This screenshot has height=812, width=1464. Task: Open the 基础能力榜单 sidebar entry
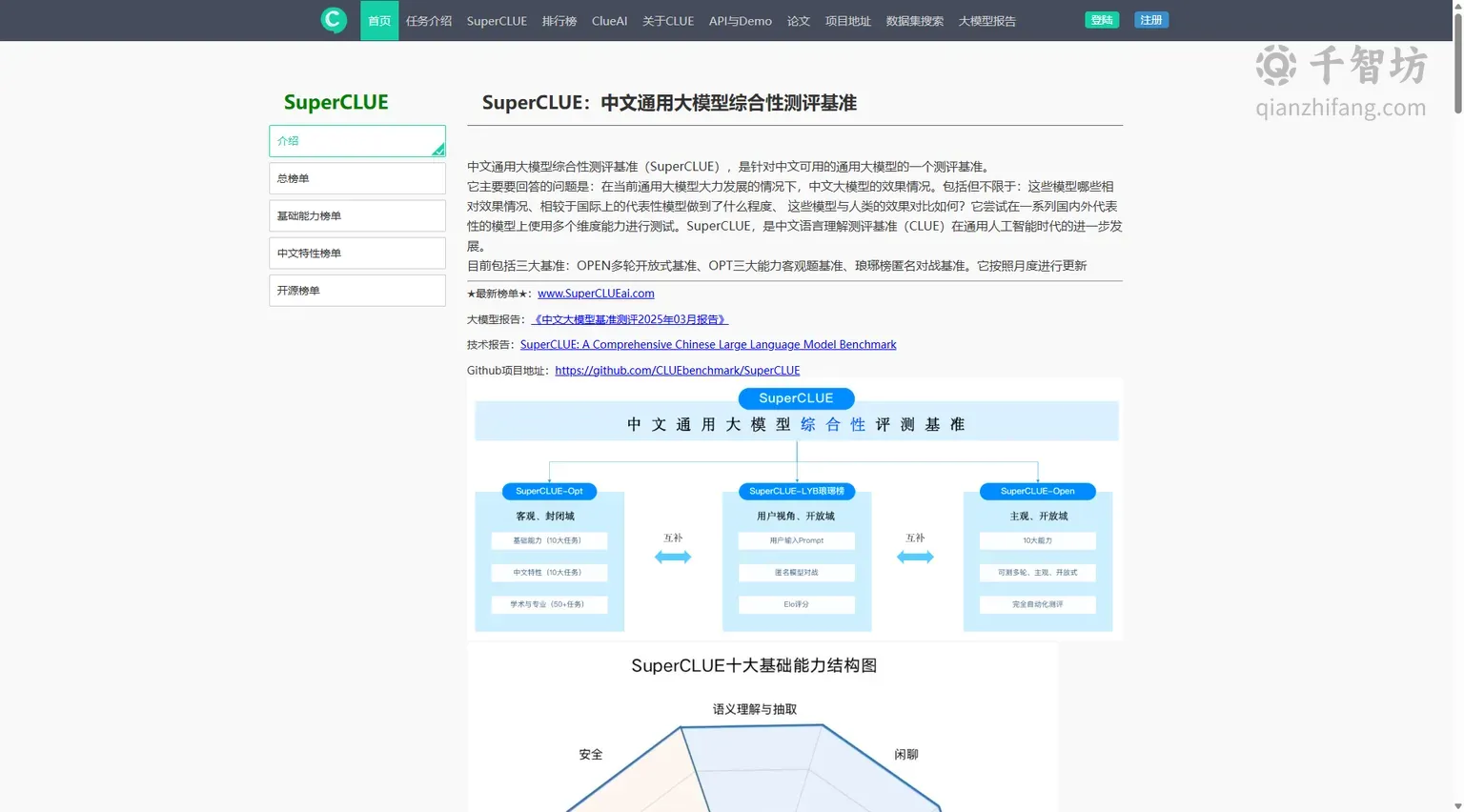point(357,215)
